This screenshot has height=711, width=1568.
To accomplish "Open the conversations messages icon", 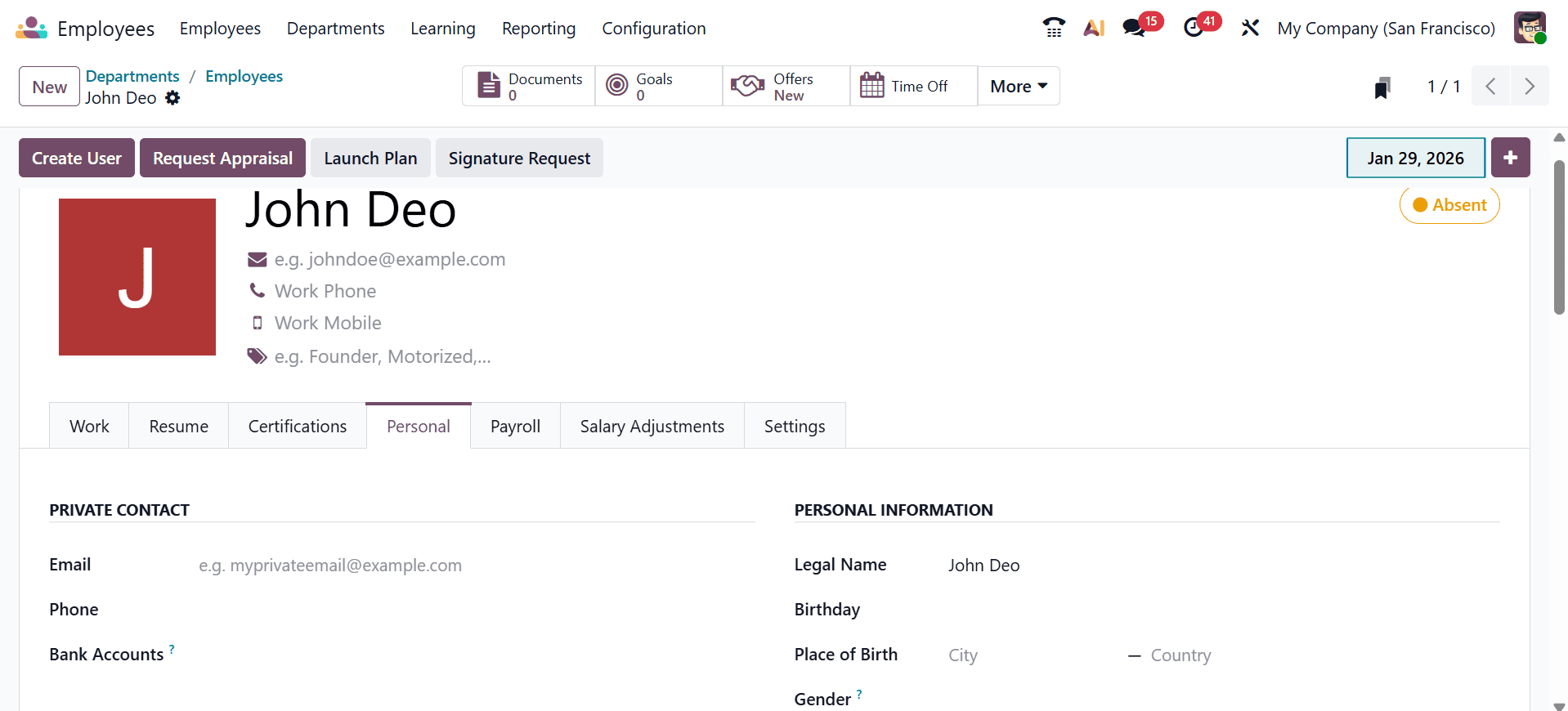I will [1134, 28].
